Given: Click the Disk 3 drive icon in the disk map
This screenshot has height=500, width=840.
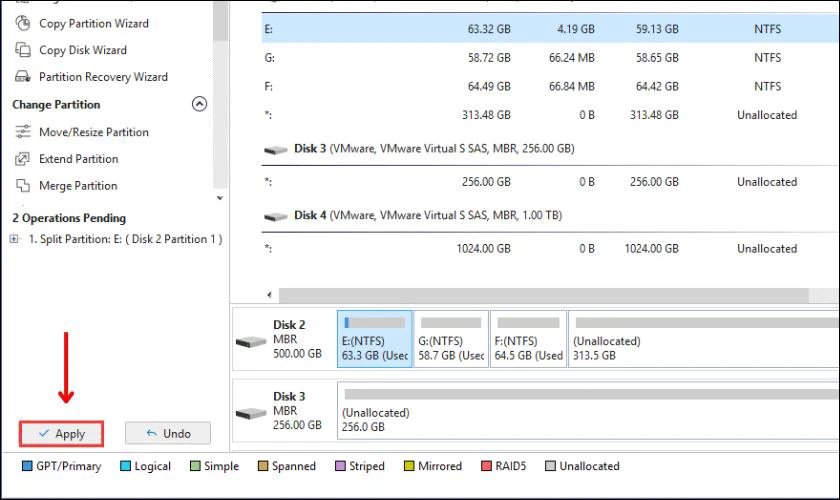Looking at the screenshot, I should click(x=251, y=413).
